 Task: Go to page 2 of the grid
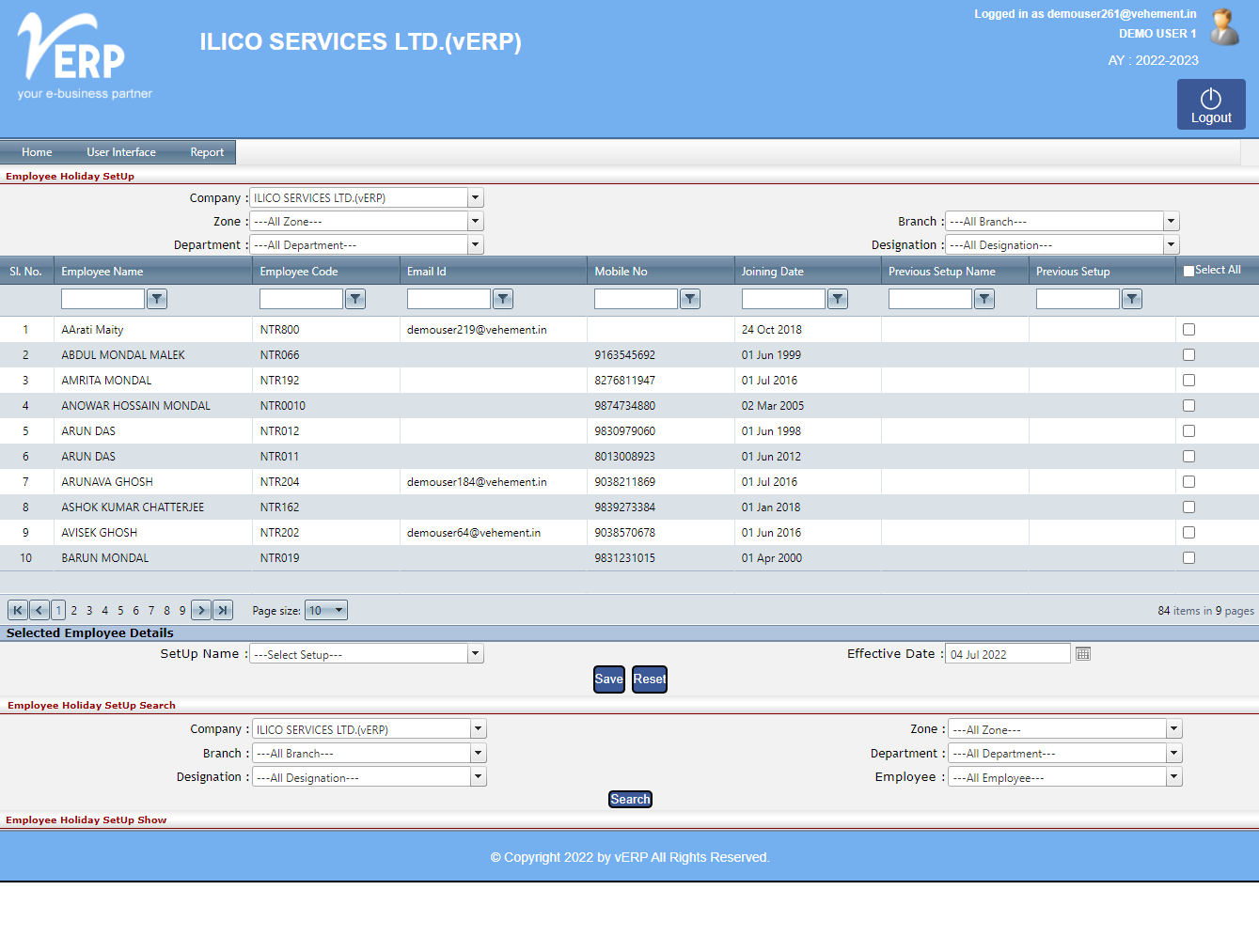(74, 611)
